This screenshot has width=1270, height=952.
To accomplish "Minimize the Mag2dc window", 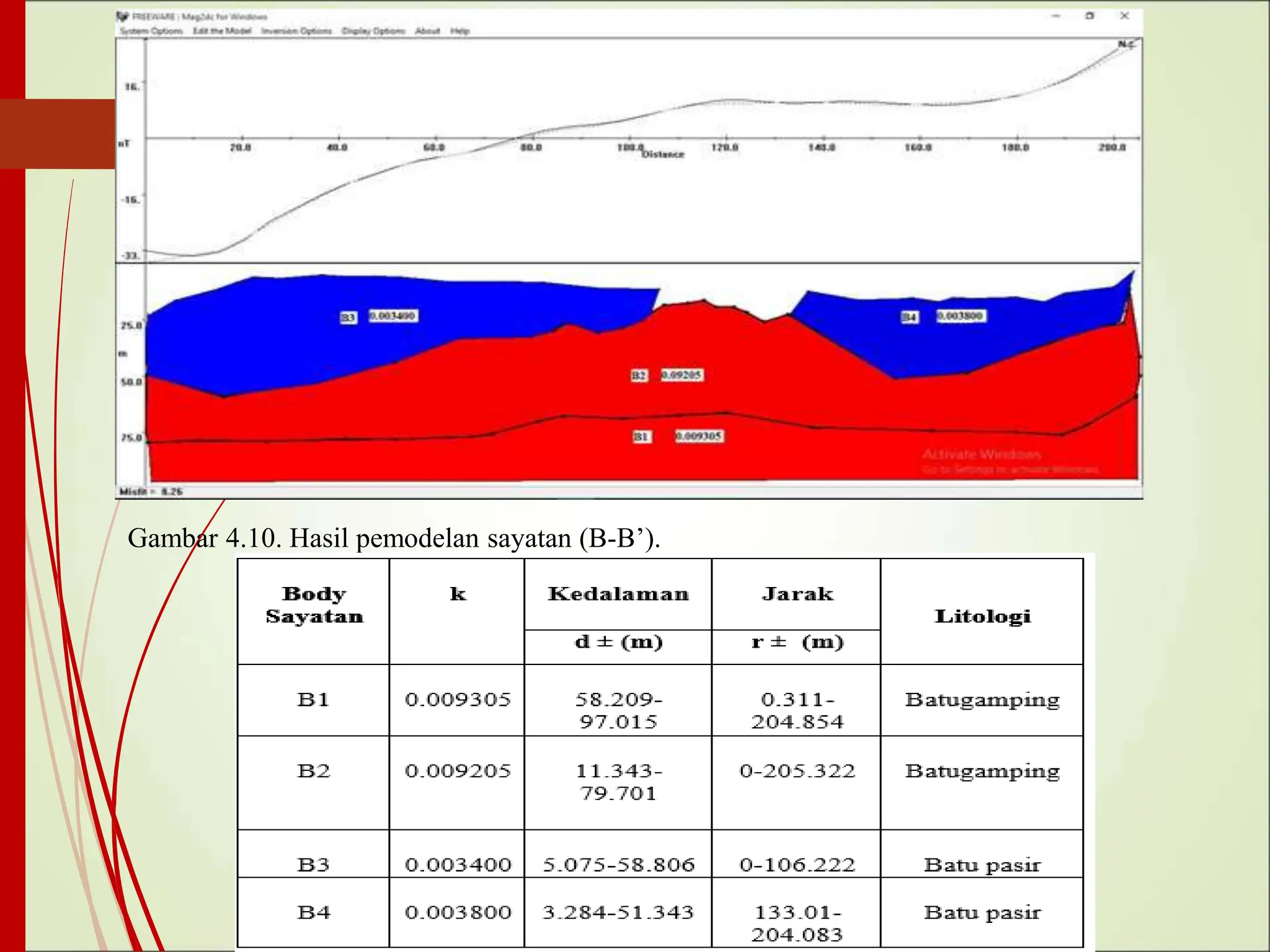I will pyautogui.click(x=1056, y=16).
